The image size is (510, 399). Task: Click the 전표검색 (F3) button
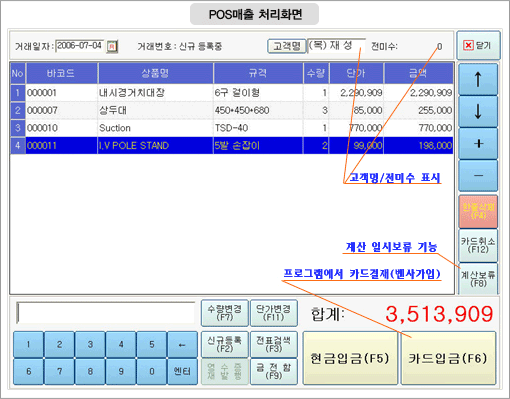(x=274, y=344)
